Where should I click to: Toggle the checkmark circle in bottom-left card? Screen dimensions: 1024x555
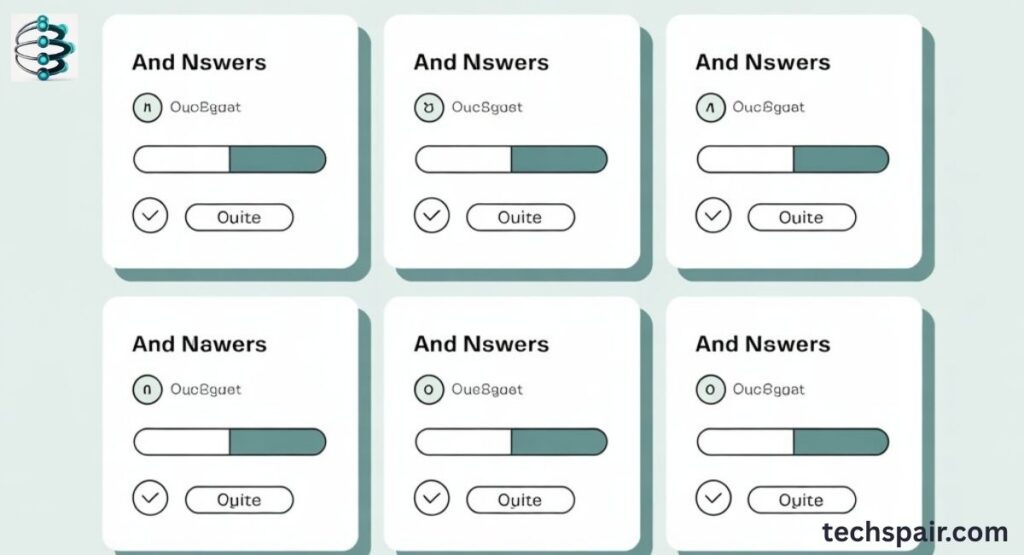(x=150, y=498)
